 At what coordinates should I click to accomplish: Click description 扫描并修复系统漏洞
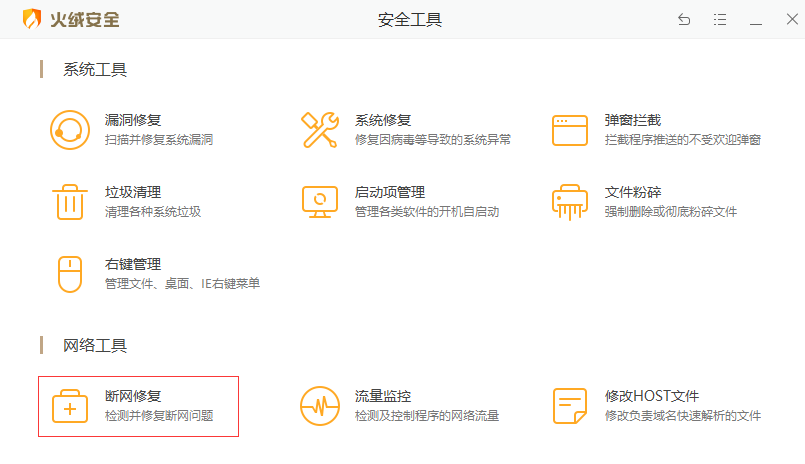[159, 140]
